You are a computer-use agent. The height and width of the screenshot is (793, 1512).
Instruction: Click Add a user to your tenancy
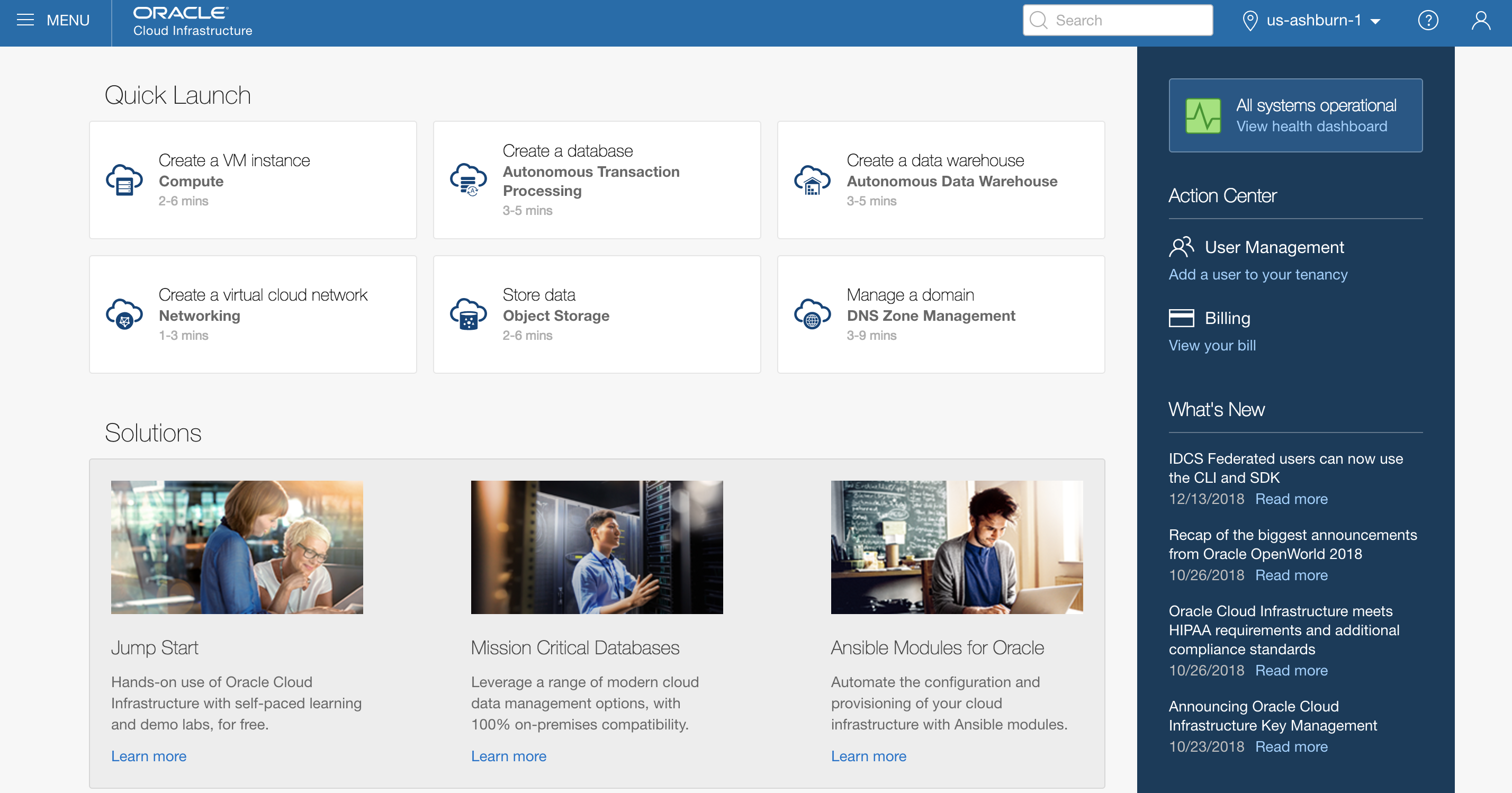coord(1257,275)
